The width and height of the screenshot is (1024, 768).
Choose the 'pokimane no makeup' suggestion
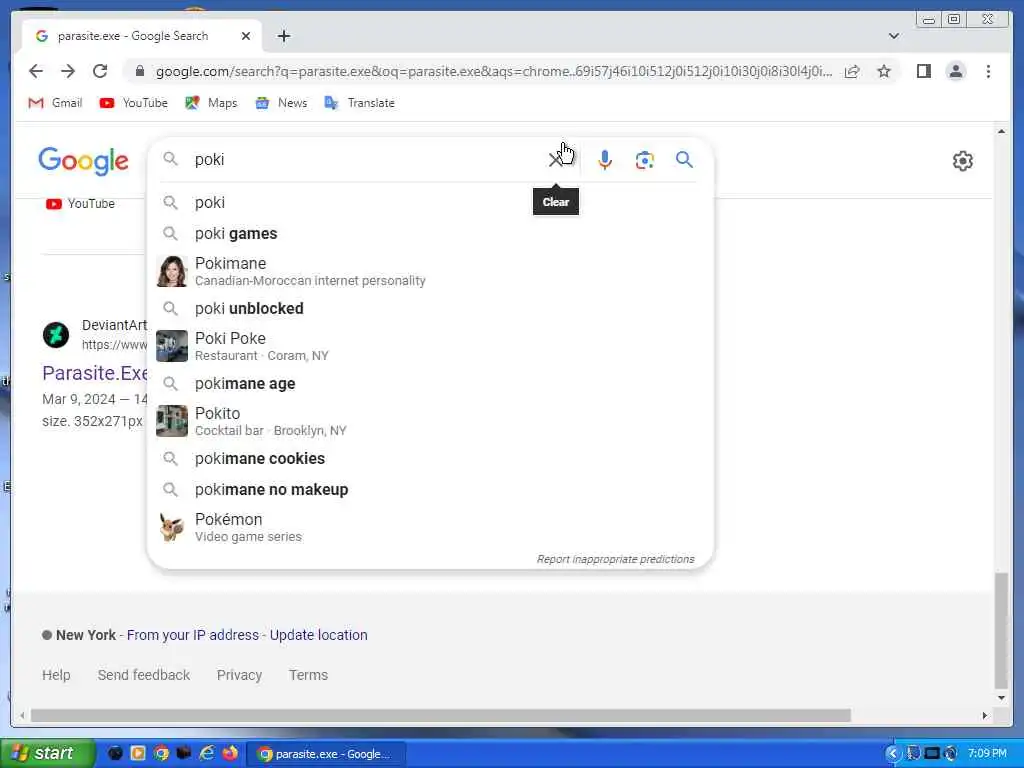coord(431,490)
